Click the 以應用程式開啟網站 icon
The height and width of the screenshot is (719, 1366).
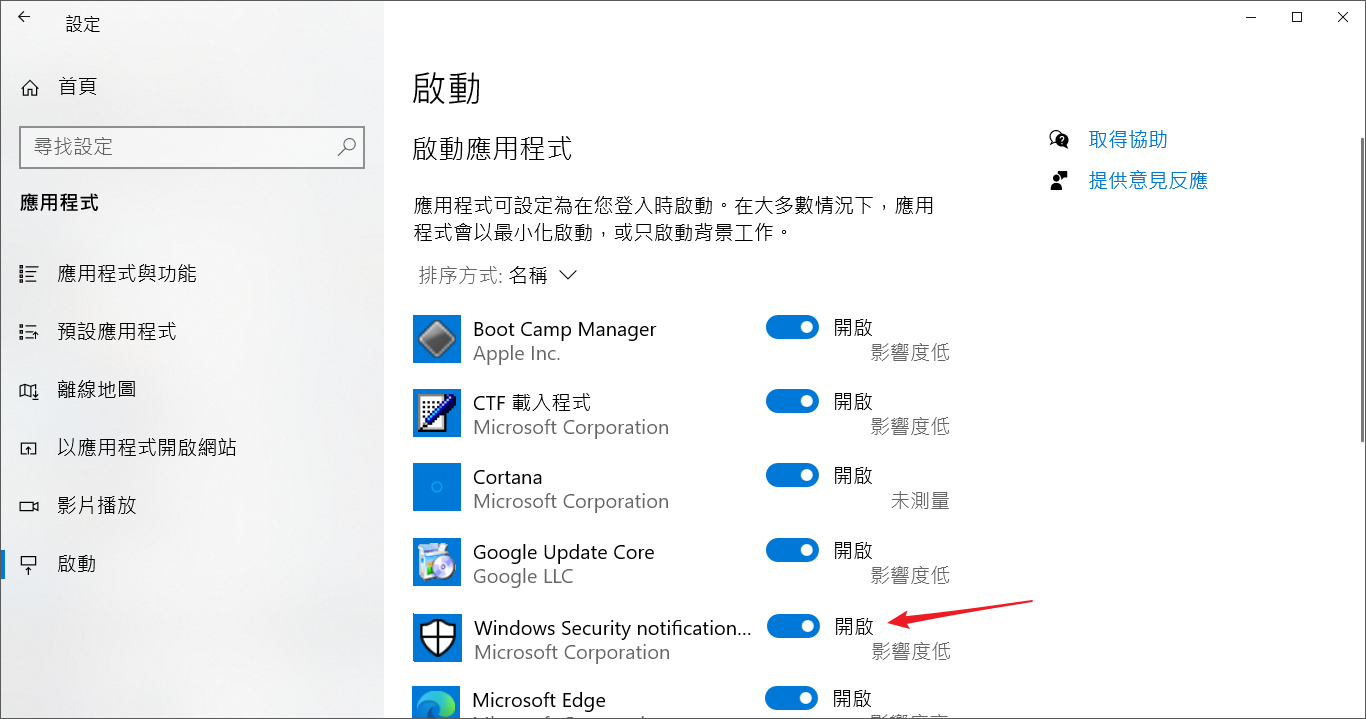[x=30, y=448]
